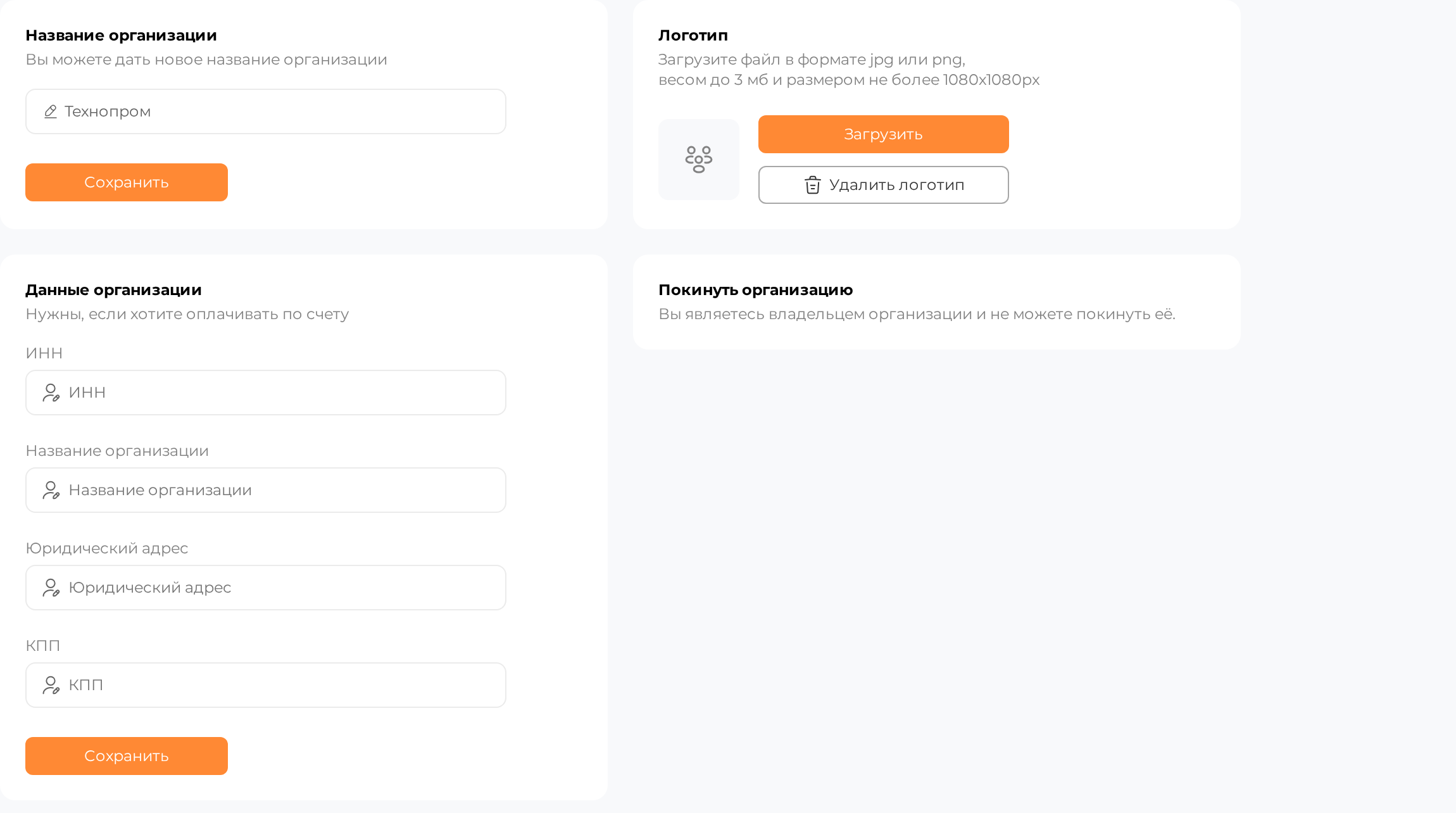Image resolution: width=1456 pixels, height=813 pixels.
Task: Remove logo via Удалить логотип button
Action: coord(884,185)
